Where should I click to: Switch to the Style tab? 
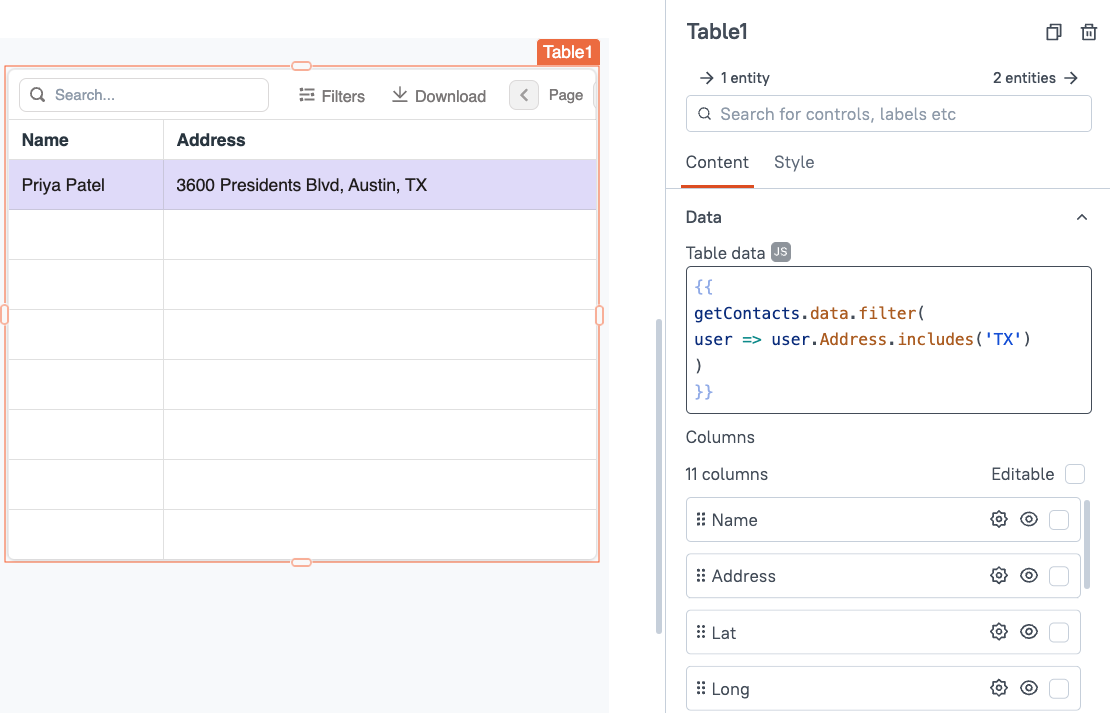(x=794, y=162)
